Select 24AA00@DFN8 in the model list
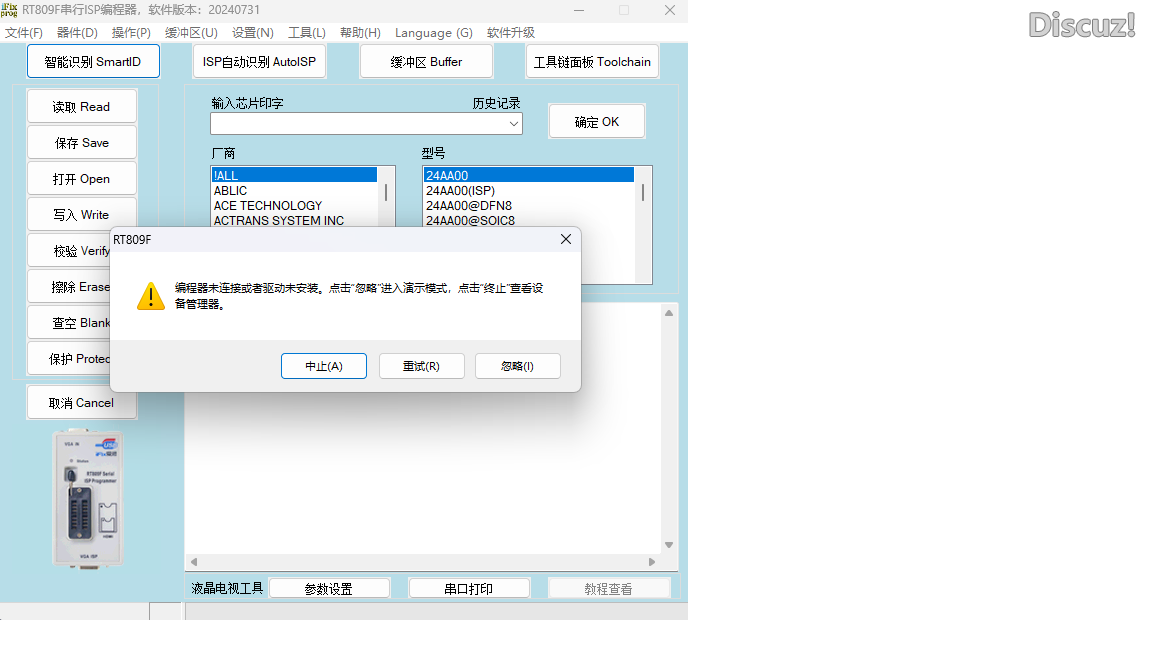This screenshot has width=1152, height=648. tap(469, 206)
